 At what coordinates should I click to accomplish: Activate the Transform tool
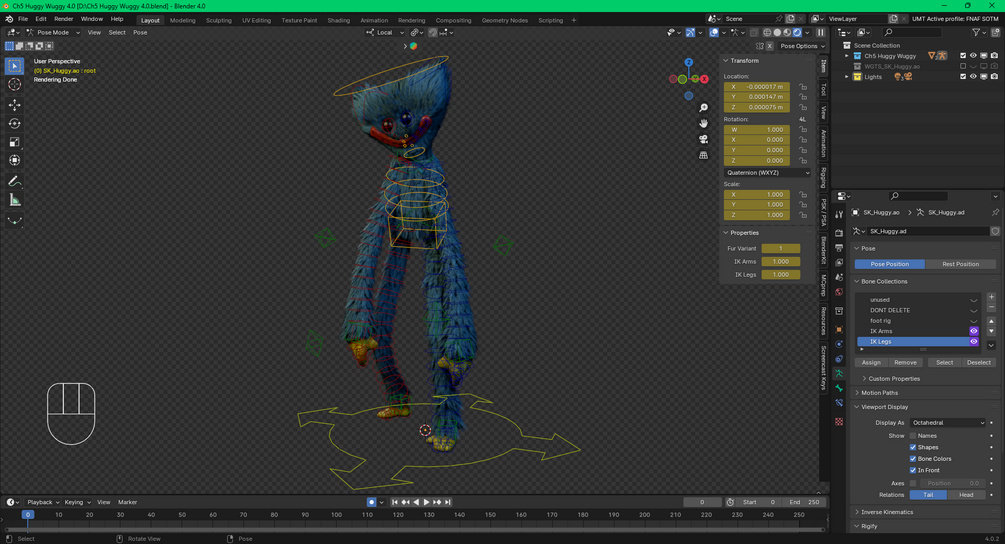pos(14,160)
